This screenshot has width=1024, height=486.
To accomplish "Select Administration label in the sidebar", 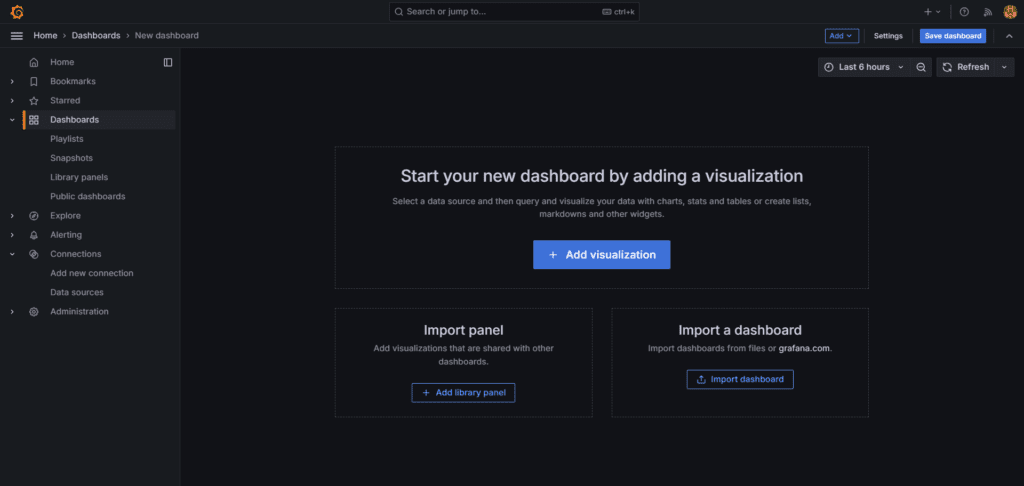I will tap(79, 312).
